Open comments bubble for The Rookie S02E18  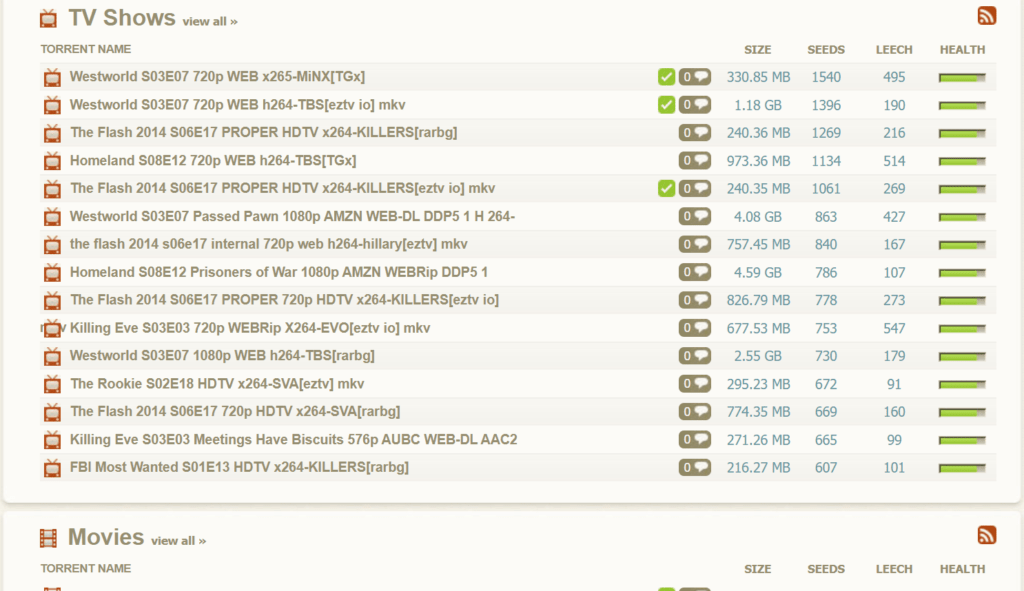pos(695,383)
